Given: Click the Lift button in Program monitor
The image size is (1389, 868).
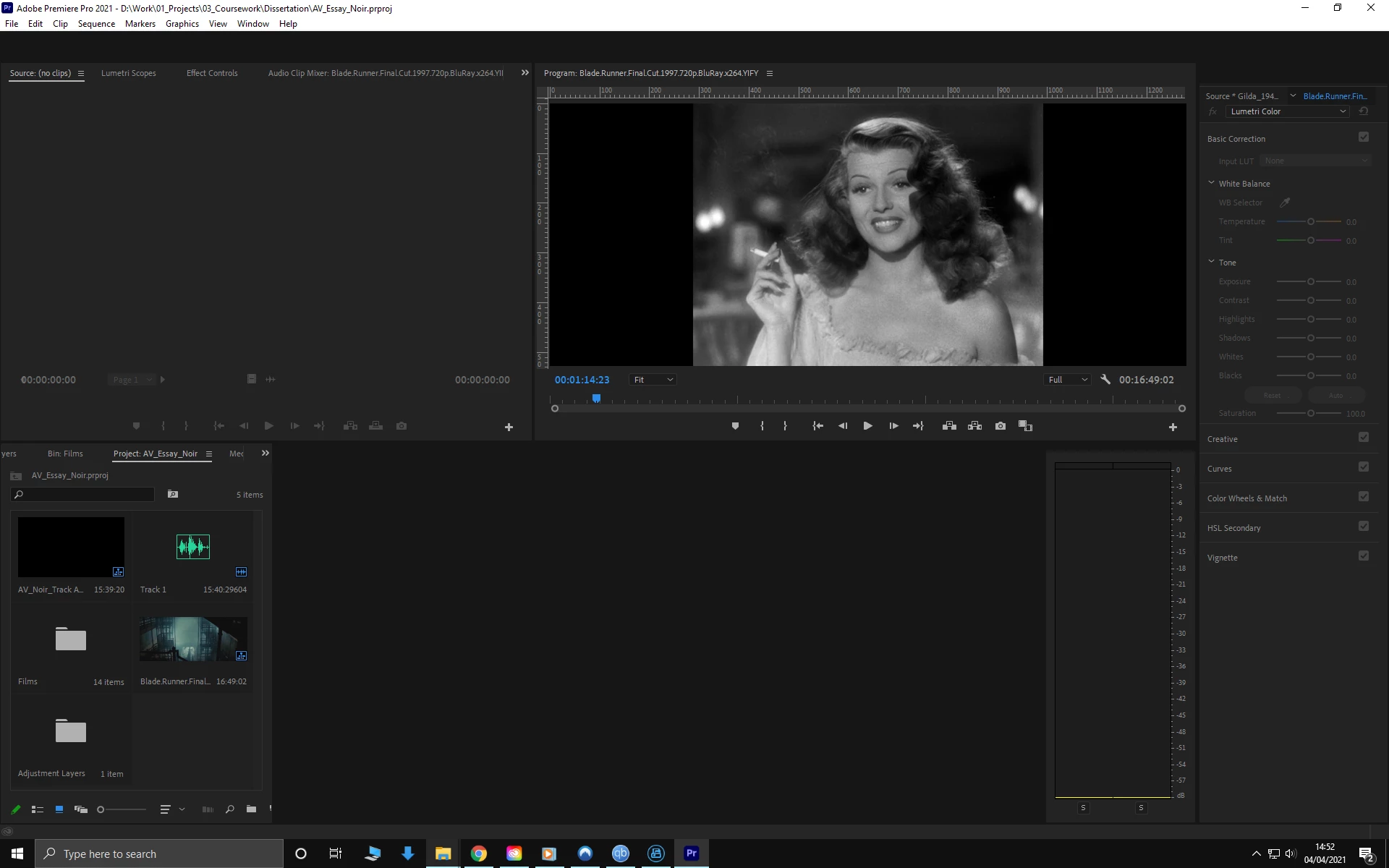Looking at the screenshot, I should coord(949,426).
